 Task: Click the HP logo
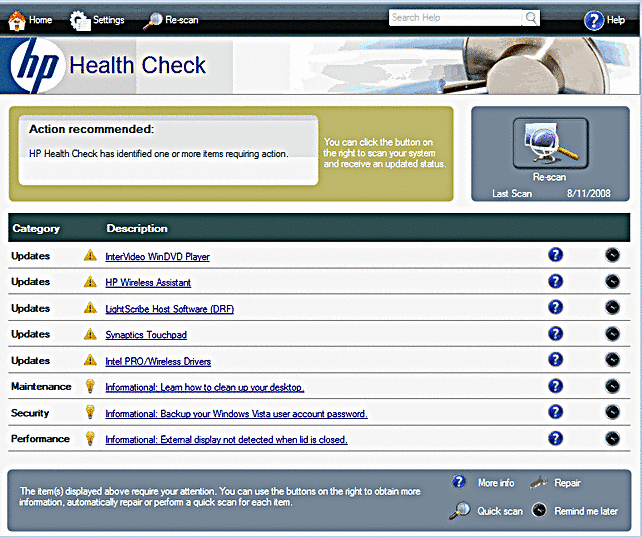coord(37,65)
